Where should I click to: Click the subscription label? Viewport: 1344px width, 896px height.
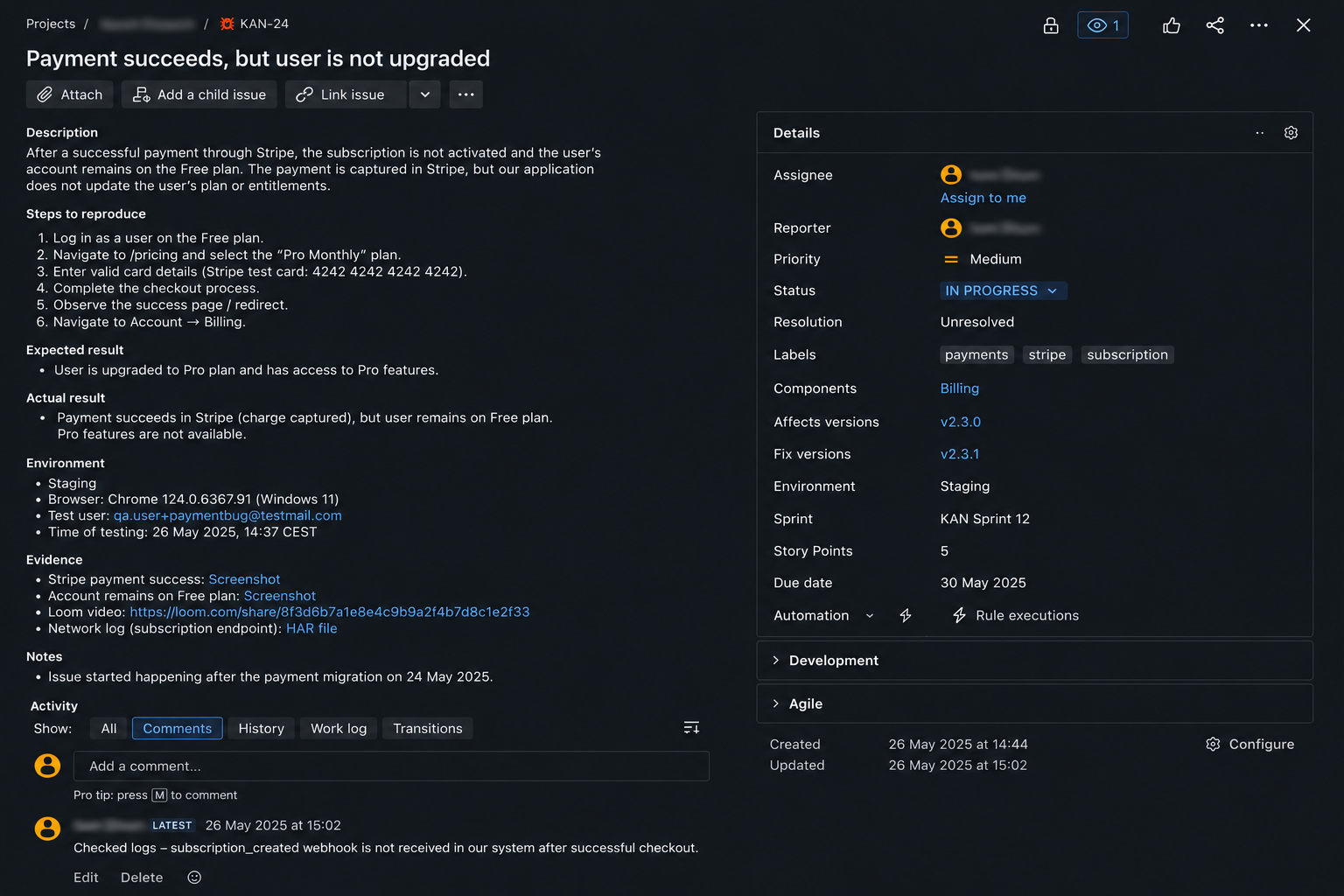click(x=1127, y=354)
